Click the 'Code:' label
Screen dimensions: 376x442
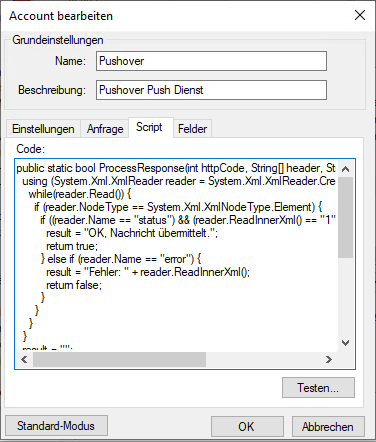coord(30,149)
